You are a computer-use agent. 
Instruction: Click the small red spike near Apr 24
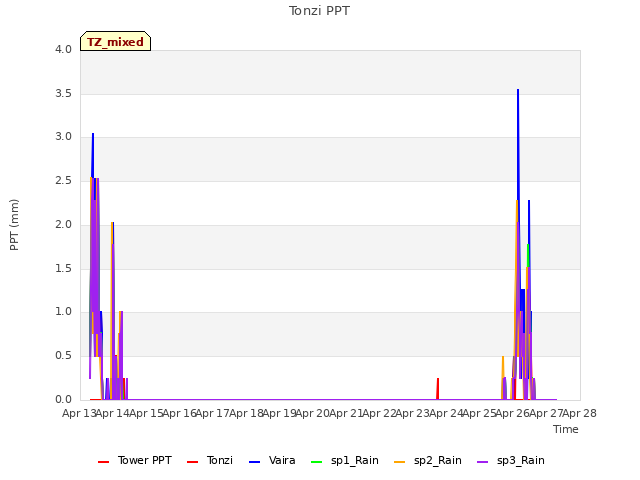(438, 389)
